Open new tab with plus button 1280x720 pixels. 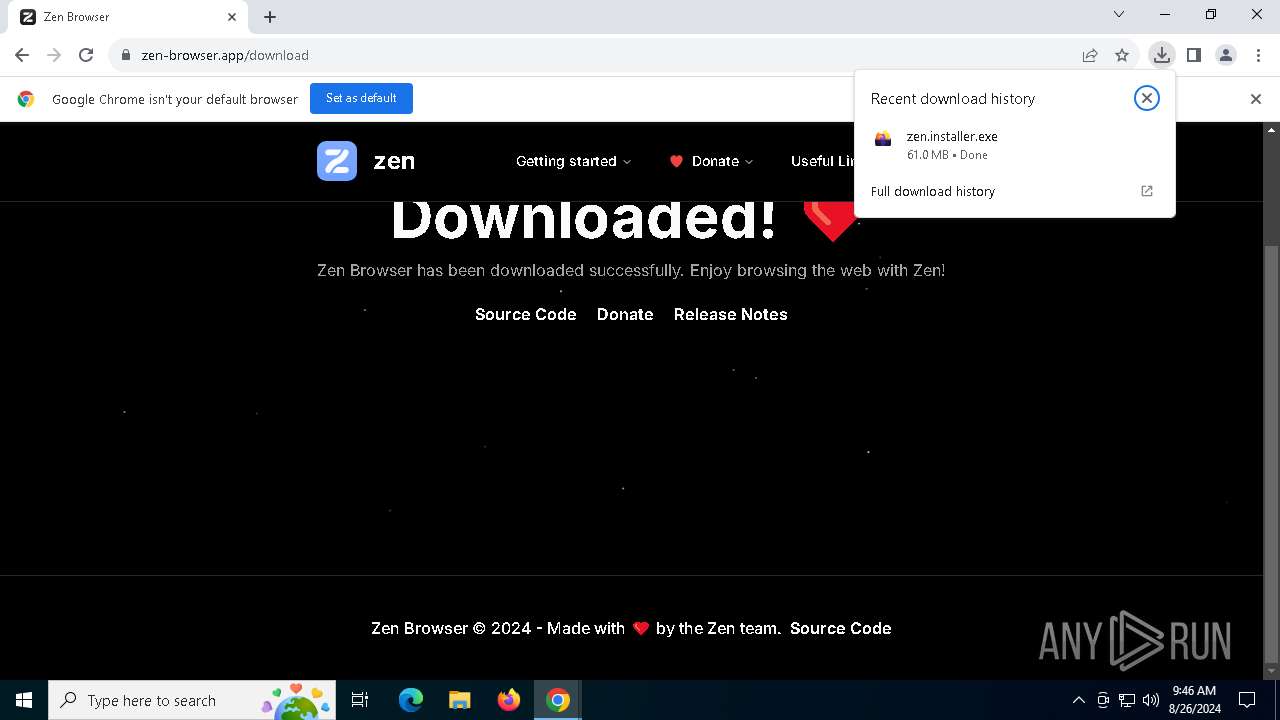(270, 17)
